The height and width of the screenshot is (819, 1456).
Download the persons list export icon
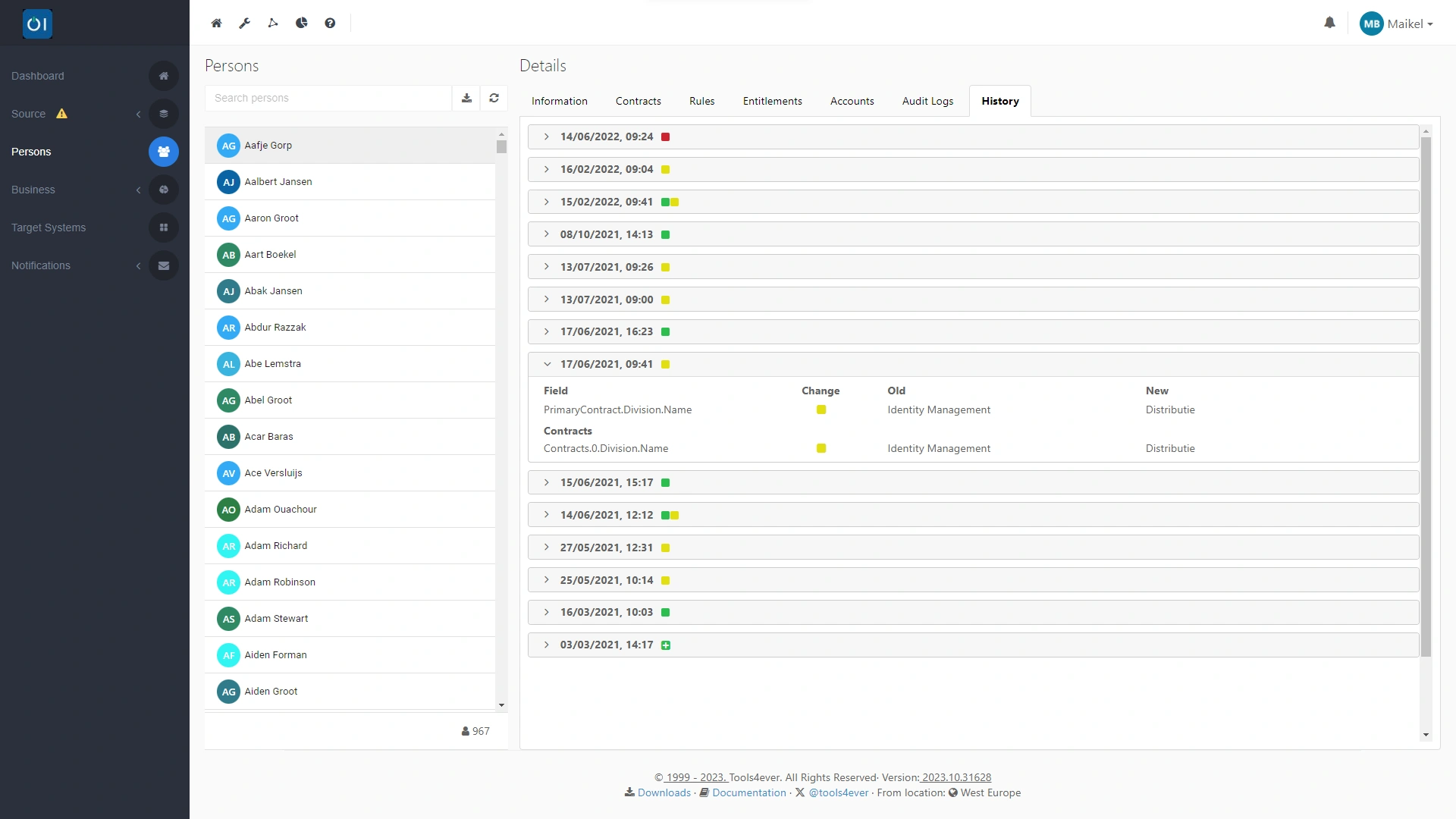(x=466, y=98)
